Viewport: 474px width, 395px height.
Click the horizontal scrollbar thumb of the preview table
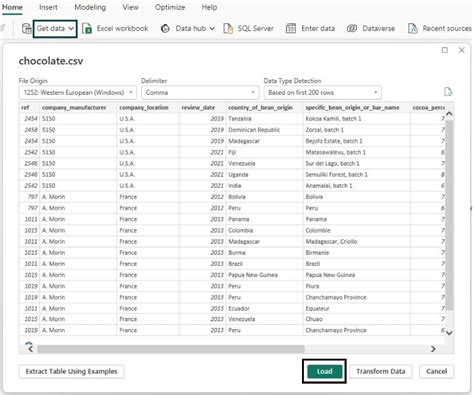point(171,349)
